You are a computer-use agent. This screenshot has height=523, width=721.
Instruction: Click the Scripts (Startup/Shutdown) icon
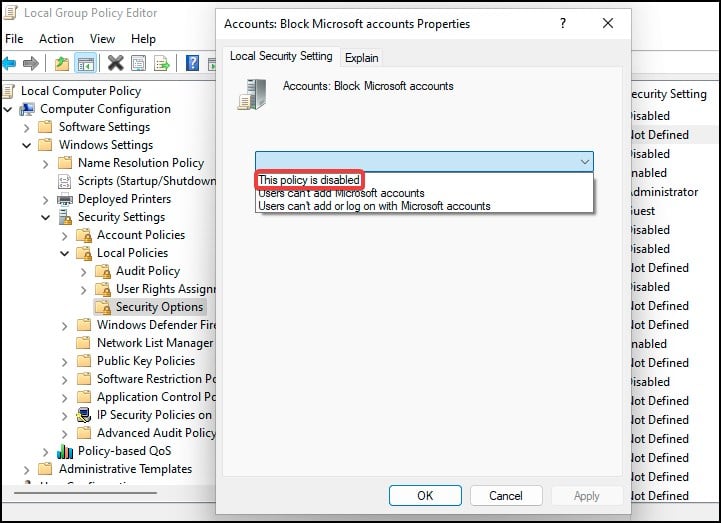pyautogui.click(x=64, y=181)
